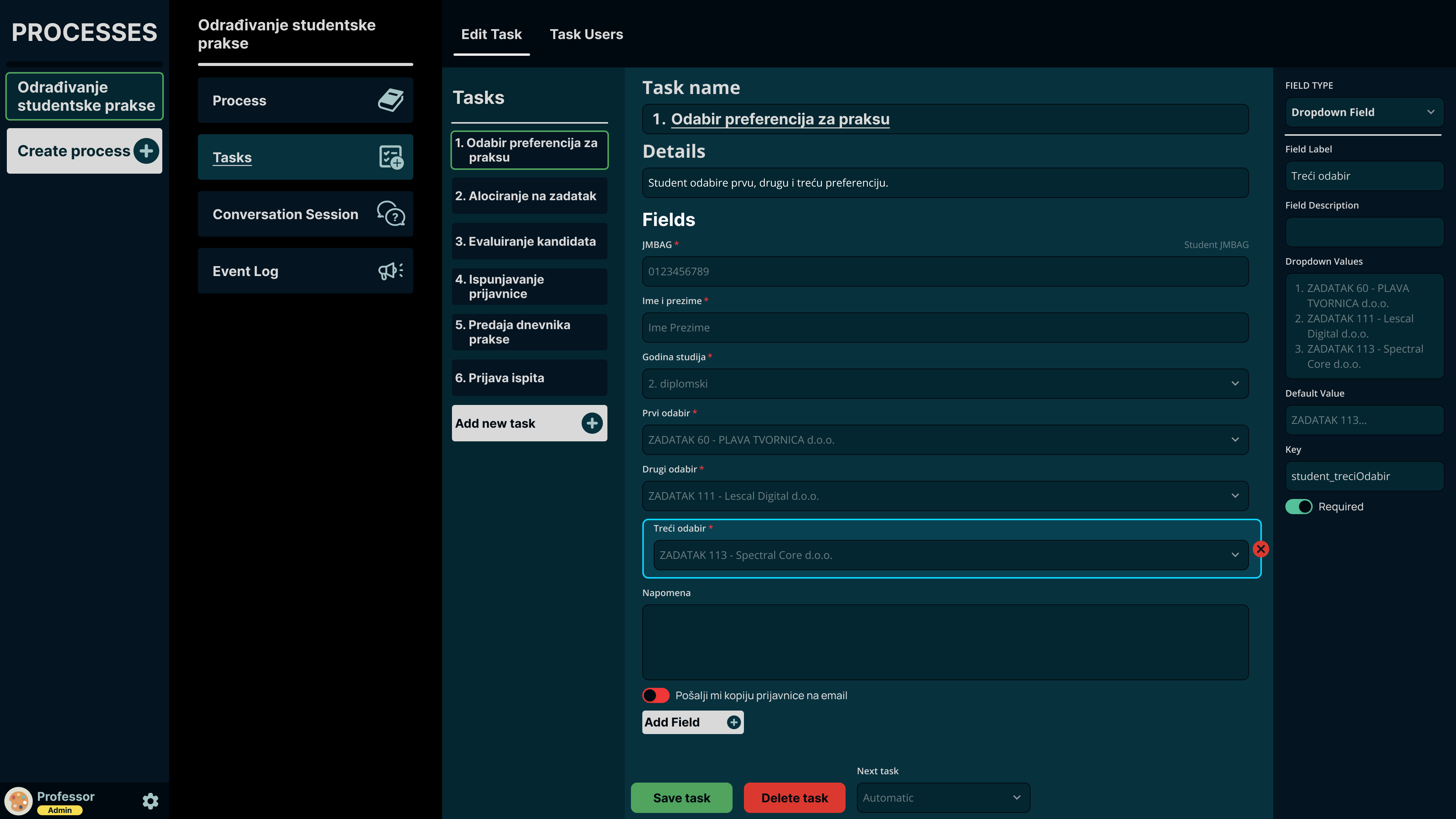Switch to the Task Users tab
The height and width of the screenshot is (819, 1456).
pos(586,35)
